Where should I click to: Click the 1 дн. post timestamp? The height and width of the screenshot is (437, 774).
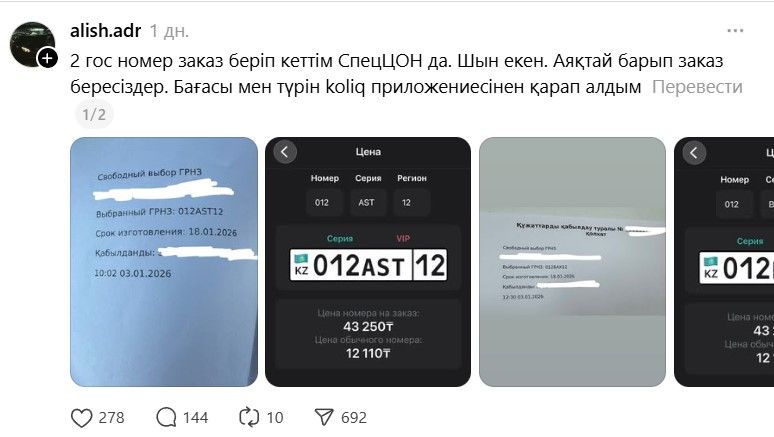pyautogui.click(x=169, y=31)
